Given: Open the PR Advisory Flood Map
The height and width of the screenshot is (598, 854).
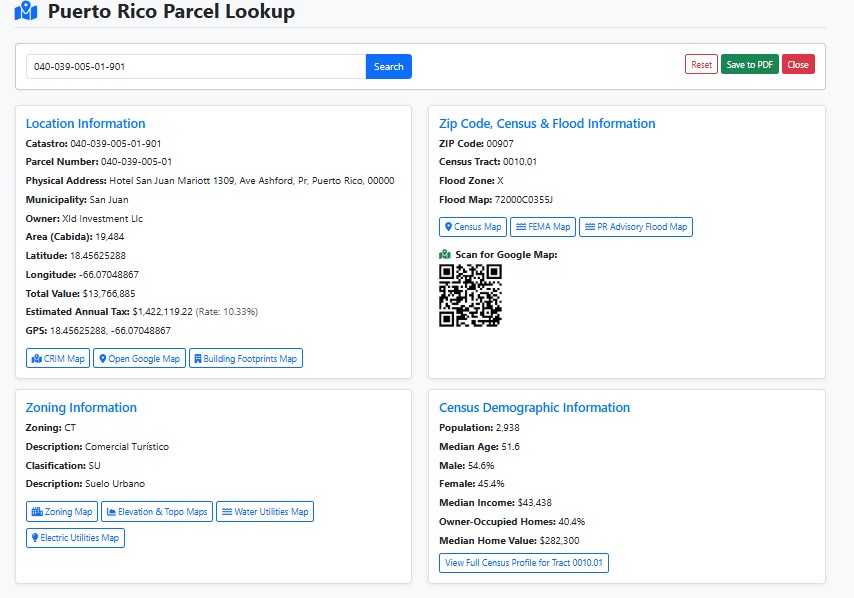Looking at the screenshot, I should point(636,227).
